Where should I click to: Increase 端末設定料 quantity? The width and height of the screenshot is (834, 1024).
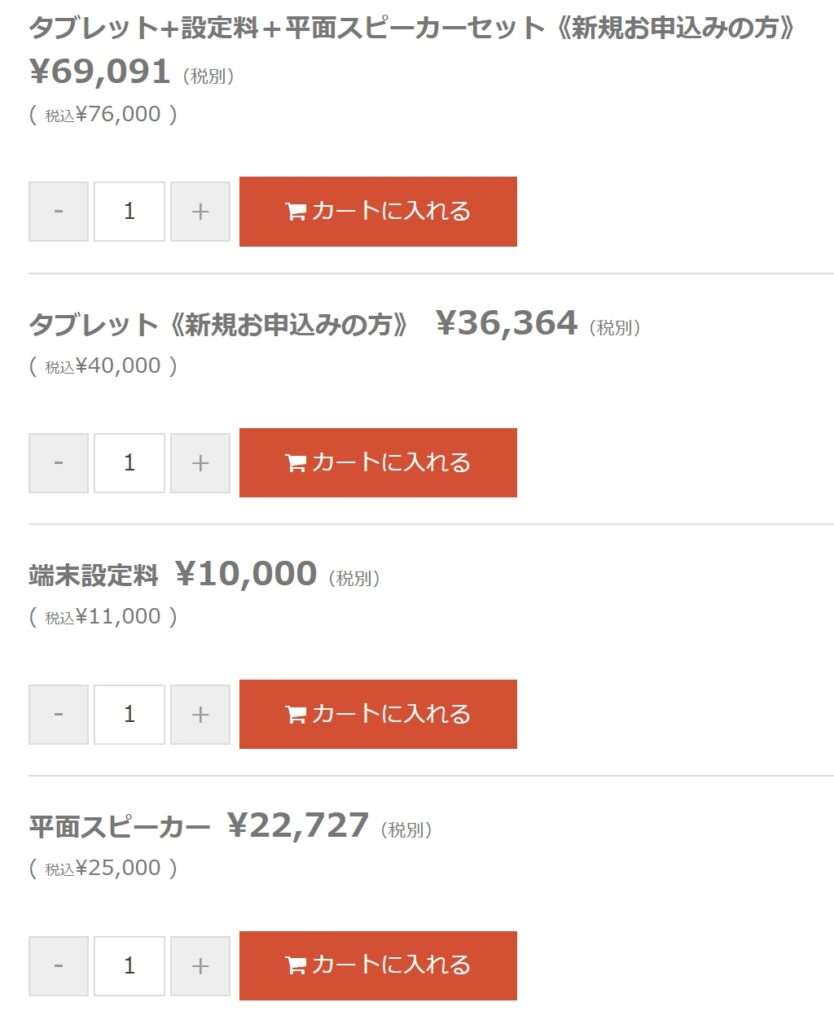click(200, 714)
